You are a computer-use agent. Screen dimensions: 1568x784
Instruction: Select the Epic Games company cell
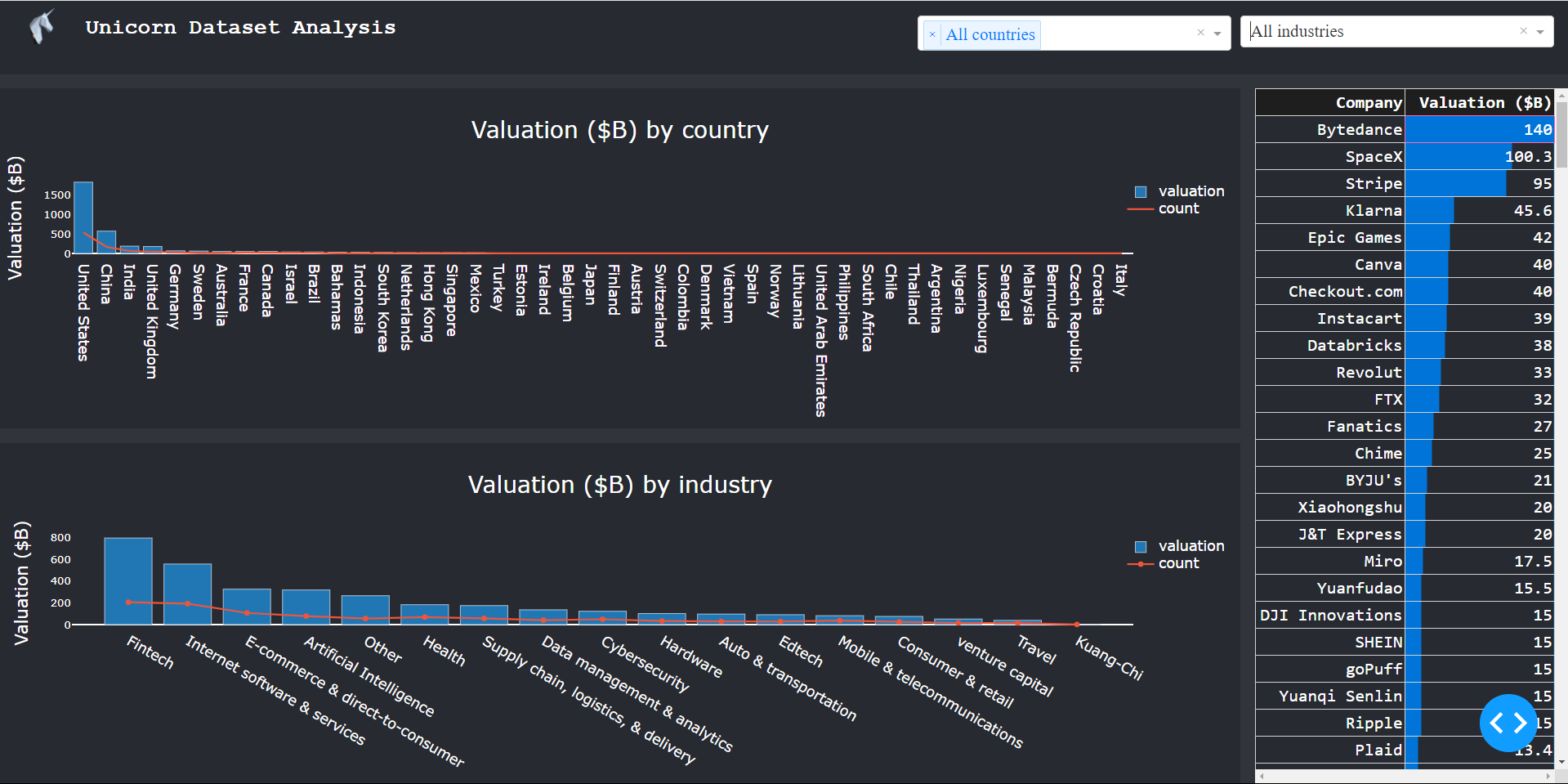pyautogui.click(x=1330, y=237)
